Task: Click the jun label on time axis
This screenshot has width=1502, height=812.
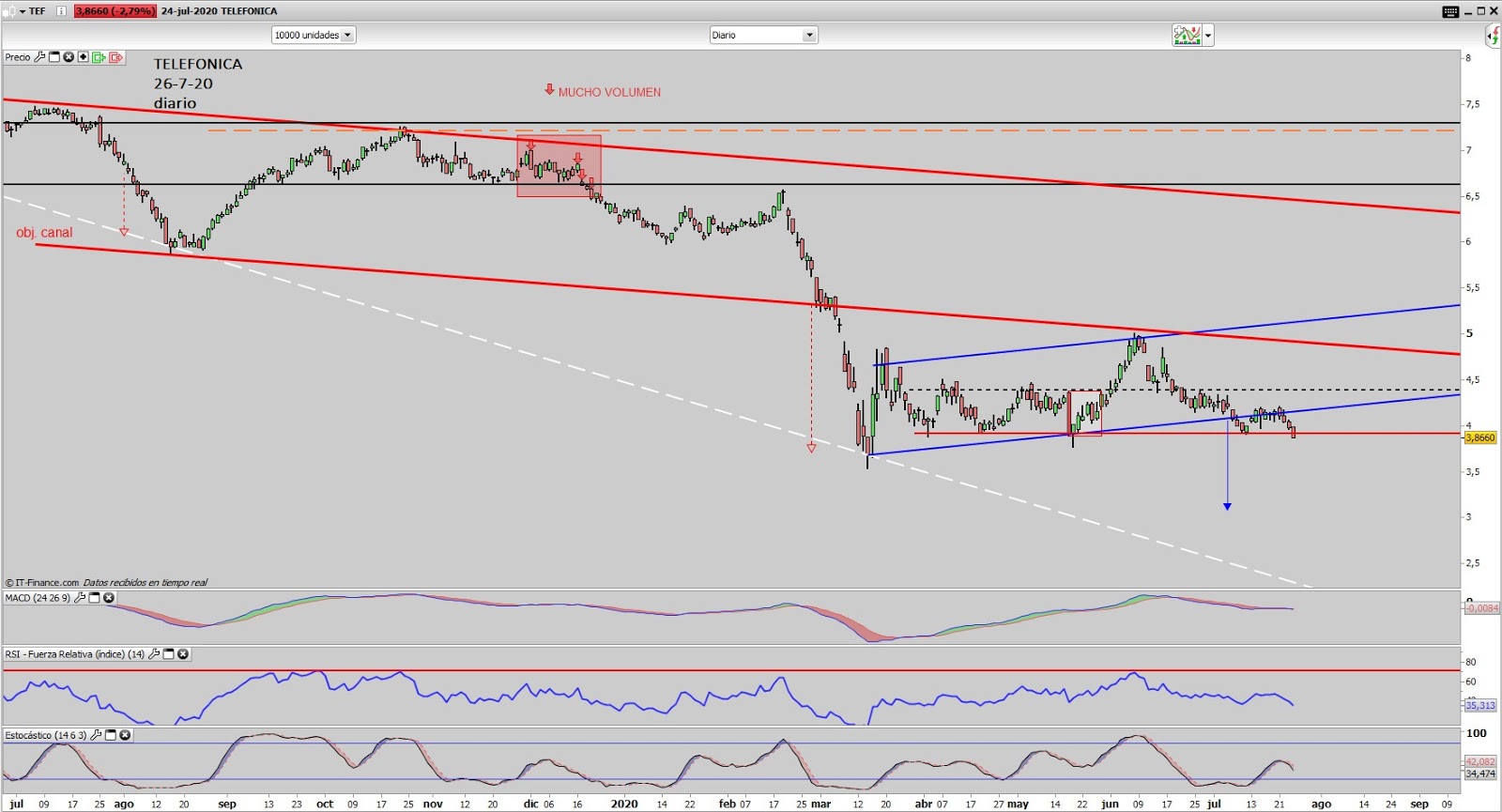Action: [1111, 804]
